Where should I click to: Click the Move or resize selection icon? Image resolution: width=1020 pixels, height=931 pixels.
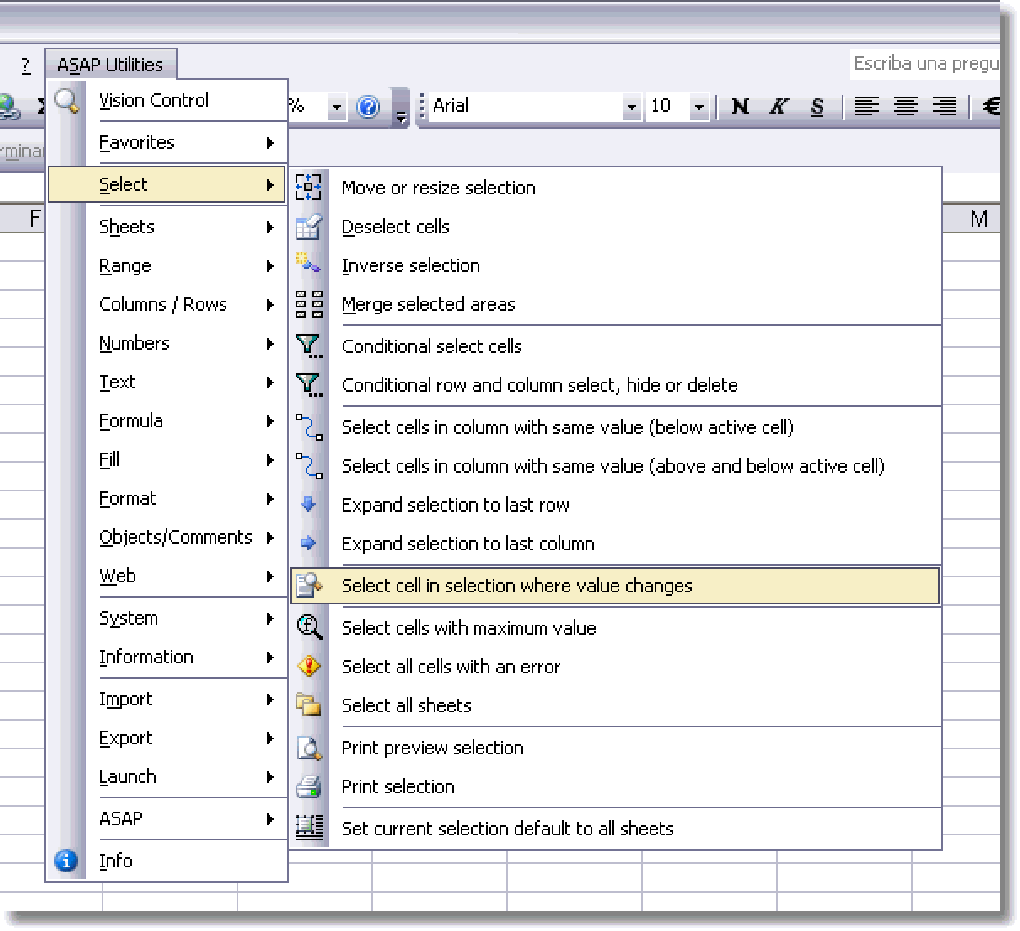point(309,187)
